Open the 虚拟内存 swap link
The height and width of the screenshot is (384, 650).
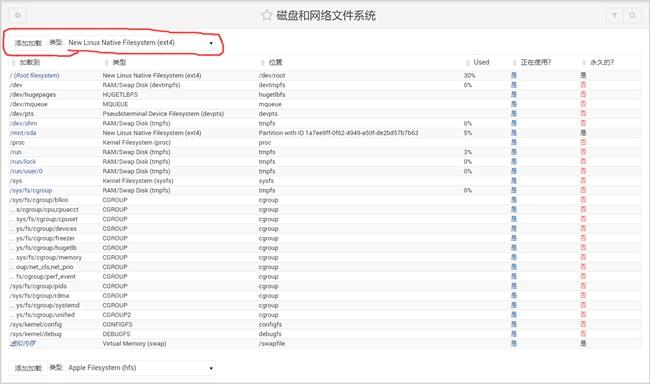click(x=23, y=343)
